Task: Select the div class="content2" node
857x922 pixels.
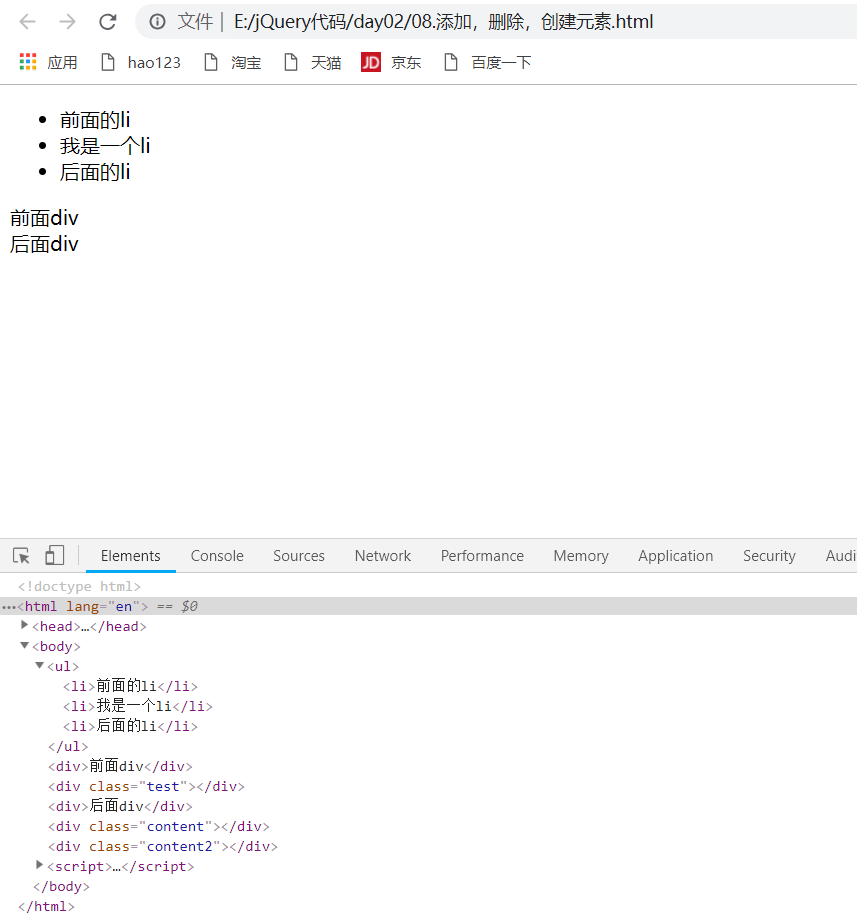Action: pyautogui.click(x=163, y=846)
